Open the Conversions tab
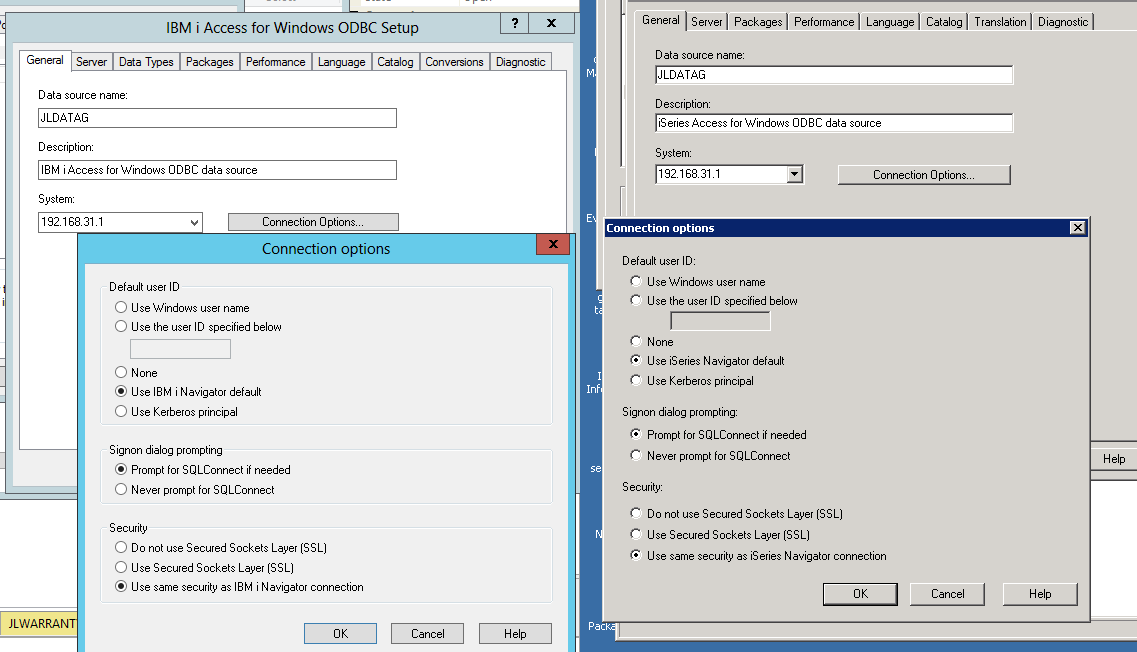Image resolution: width=1137 pixels, height=652 pixels. (x=454, y=62)
